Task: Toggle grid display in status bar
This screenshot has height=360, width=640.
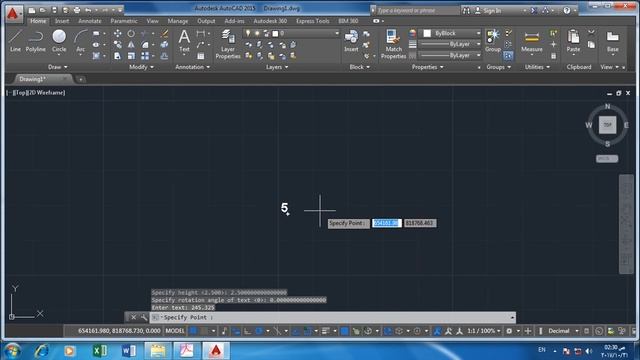Action: click(193, 331)
